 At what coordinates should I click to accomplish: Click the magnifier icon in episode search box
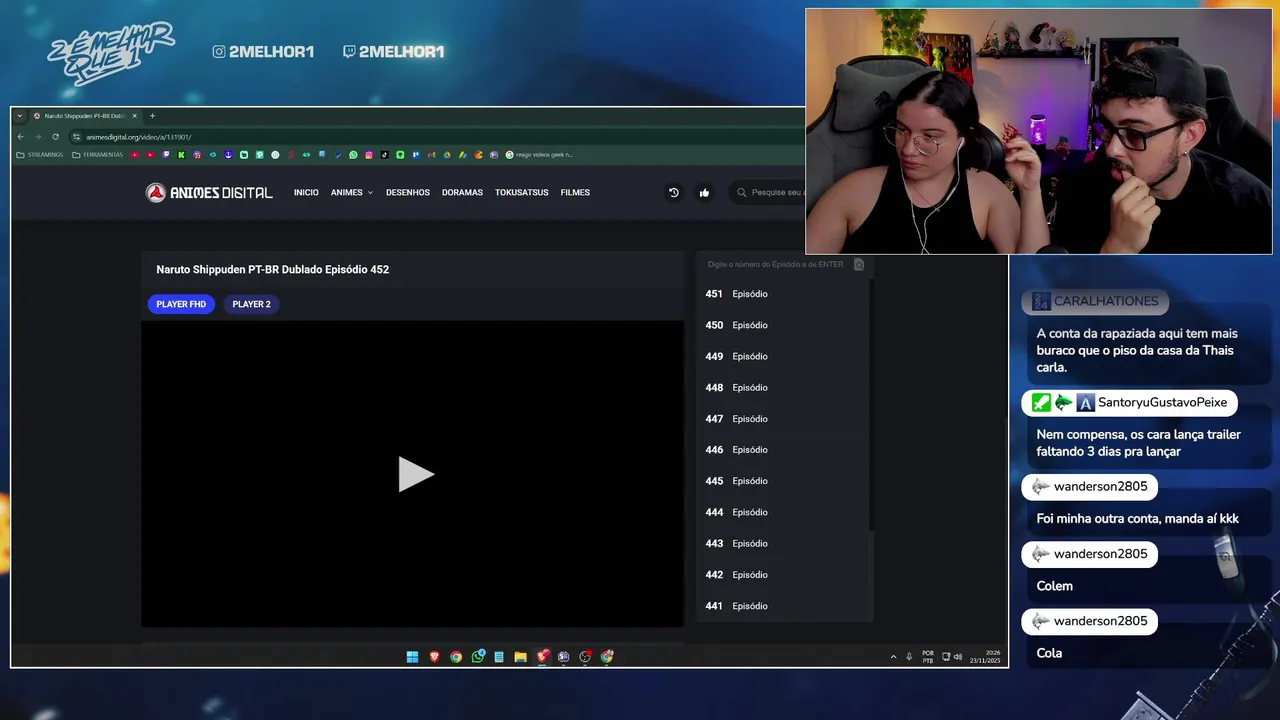pyautogui.click(x=858, y=265)
